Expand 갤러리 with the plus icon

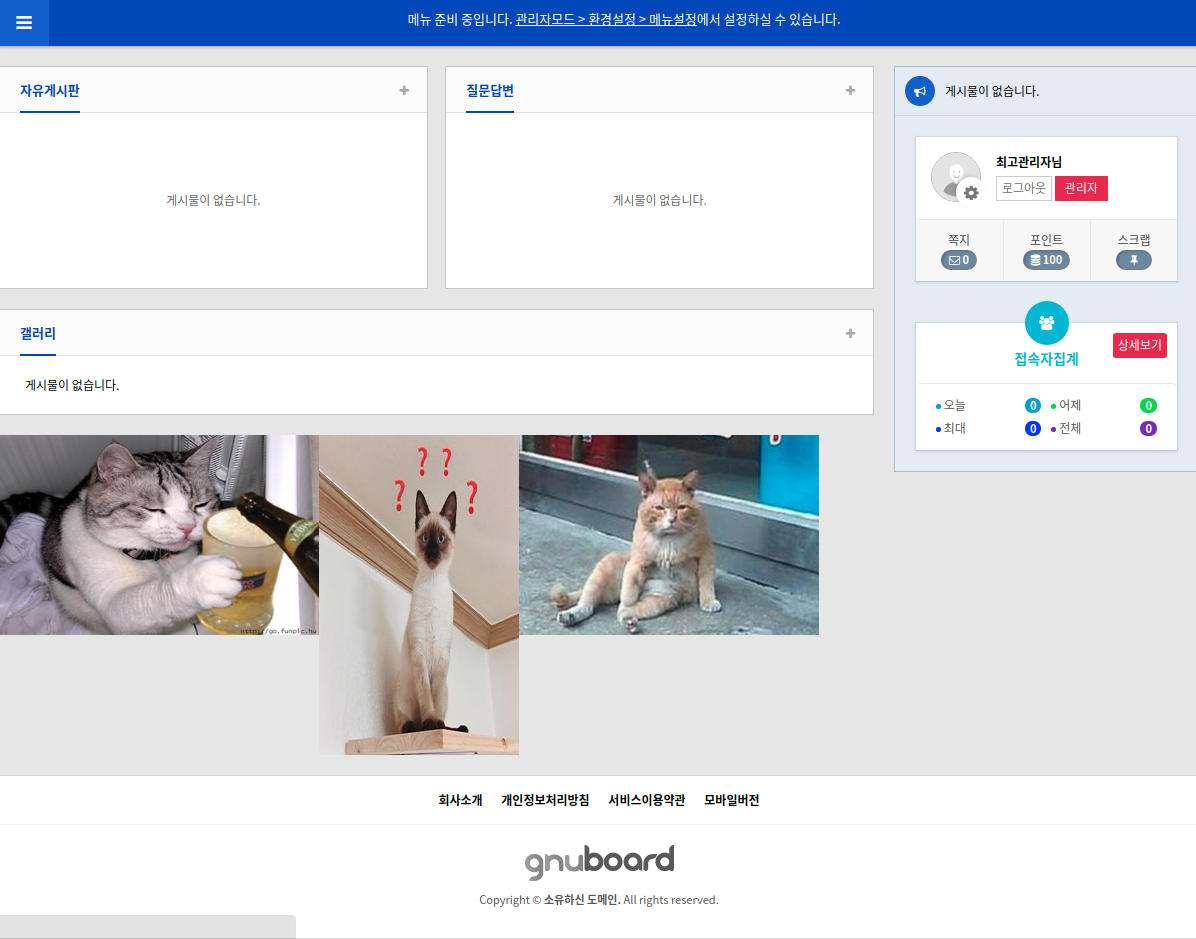tap(850, 333)
